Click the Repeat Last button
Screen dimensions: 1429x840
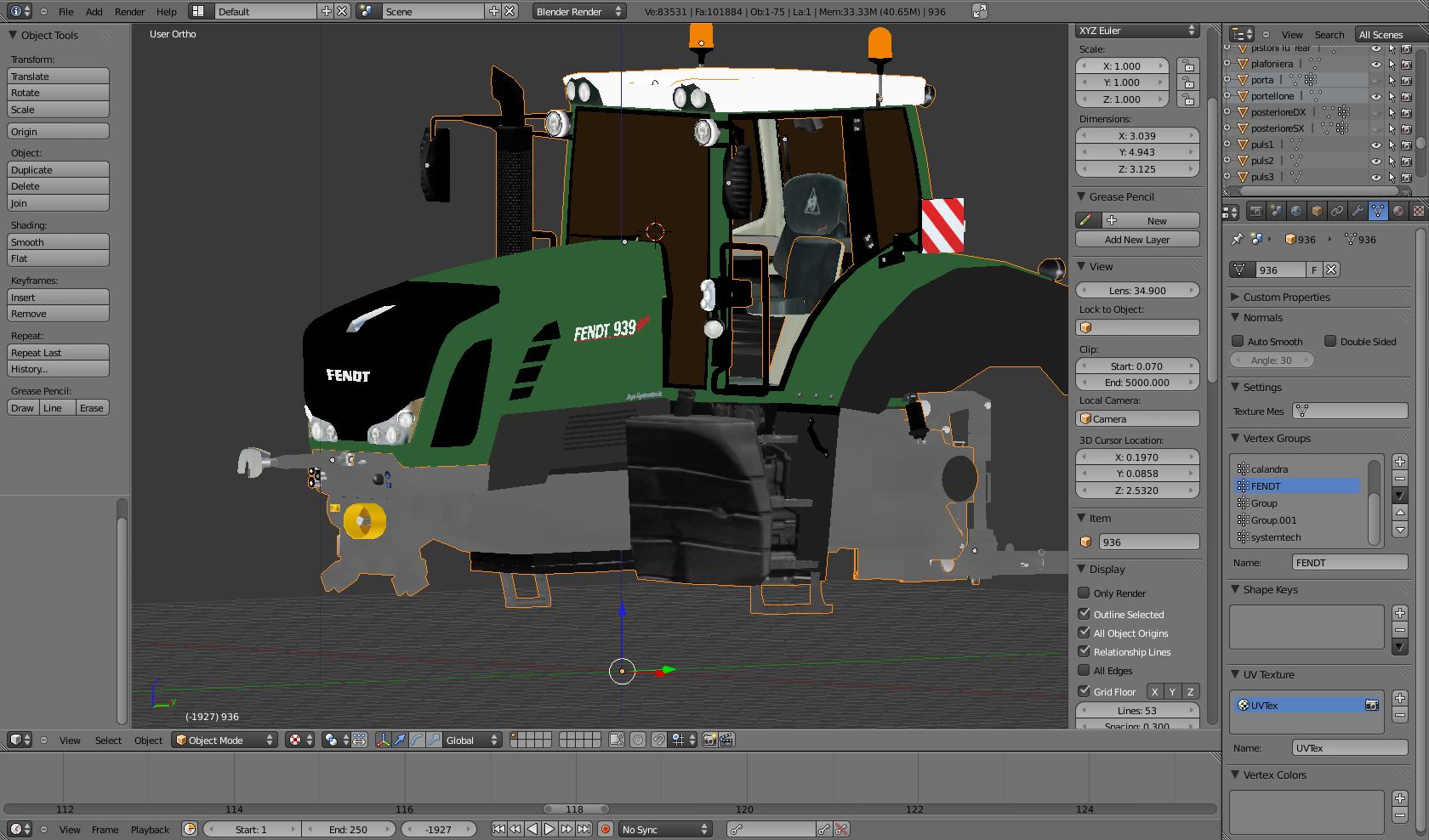58,352
